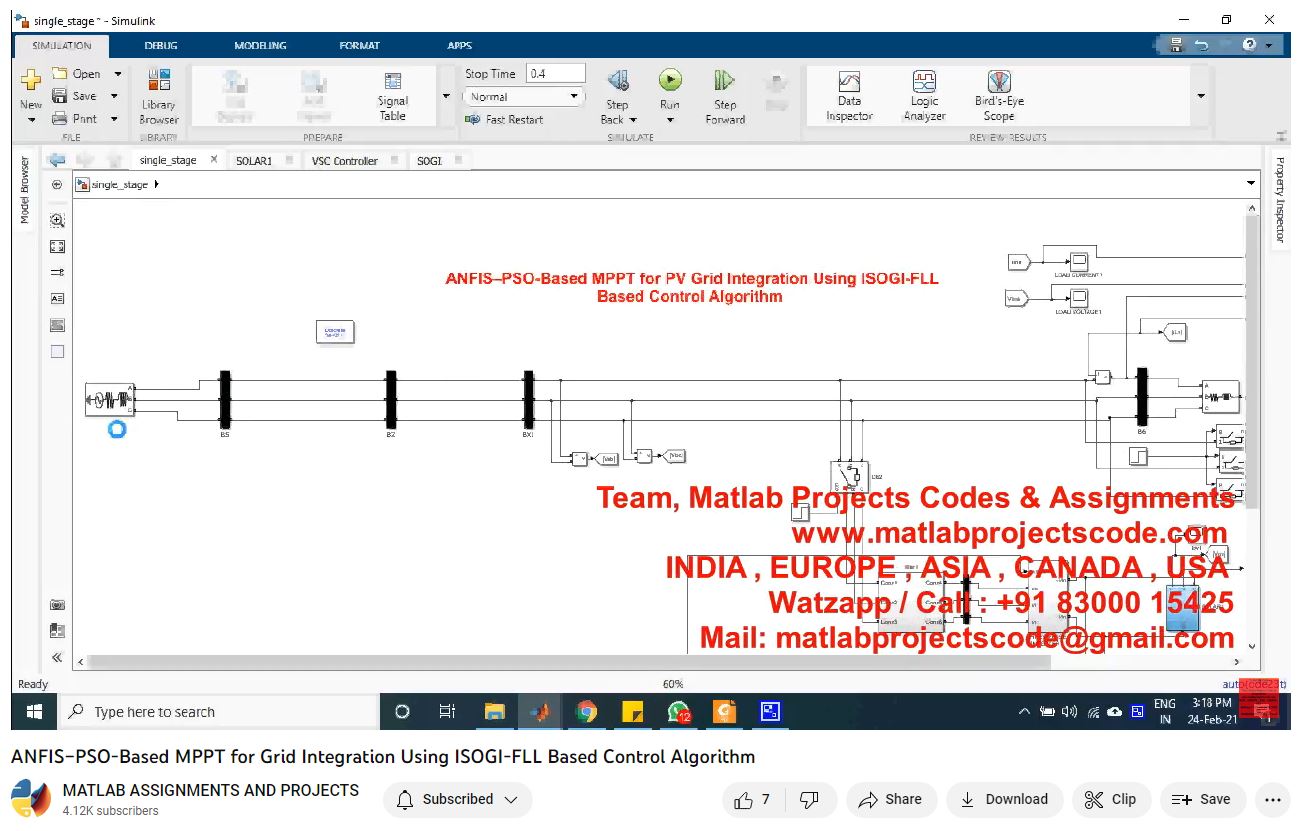
Task: Switch to the Format ribbon tab
Action: coord(359,45)
